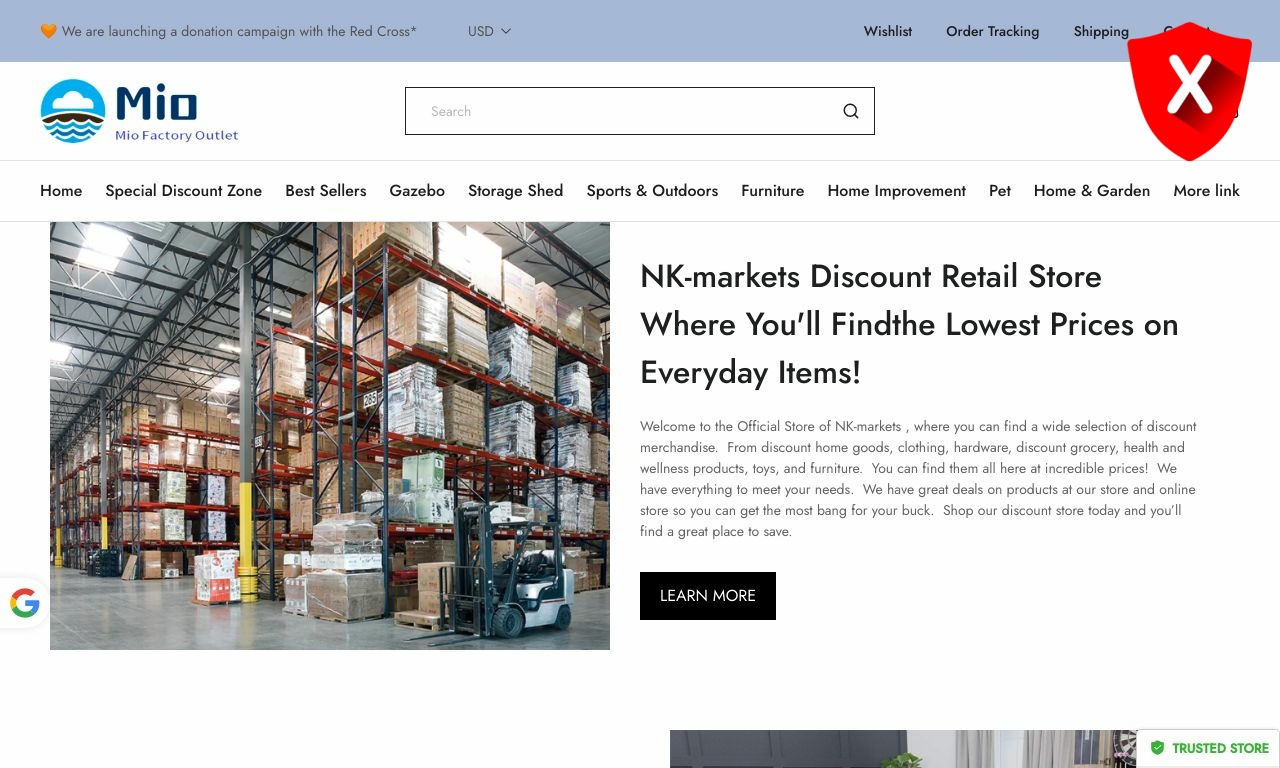1280x768 pixels.
Task: Click the orange heart donation icon
Action: tap(48, 31)
